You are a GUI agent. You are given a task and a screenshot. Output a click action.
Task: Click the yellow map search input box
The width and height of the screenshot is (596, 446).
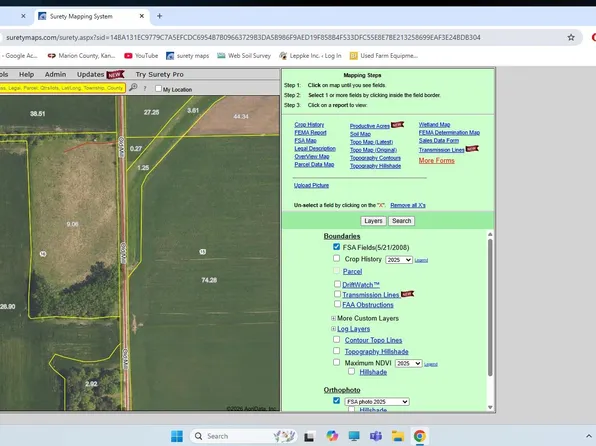(62, 88)
